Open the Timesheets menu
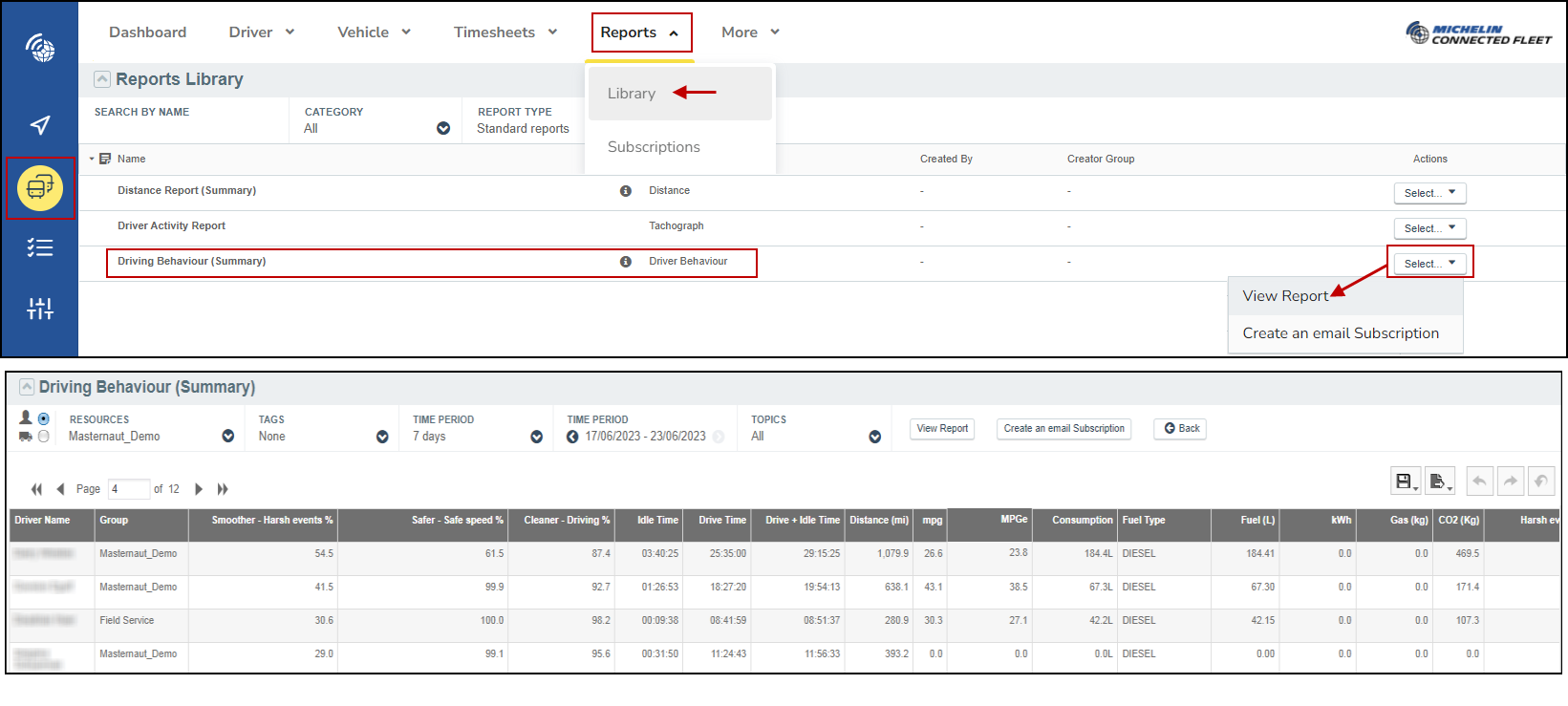 (x=505, y=32)
